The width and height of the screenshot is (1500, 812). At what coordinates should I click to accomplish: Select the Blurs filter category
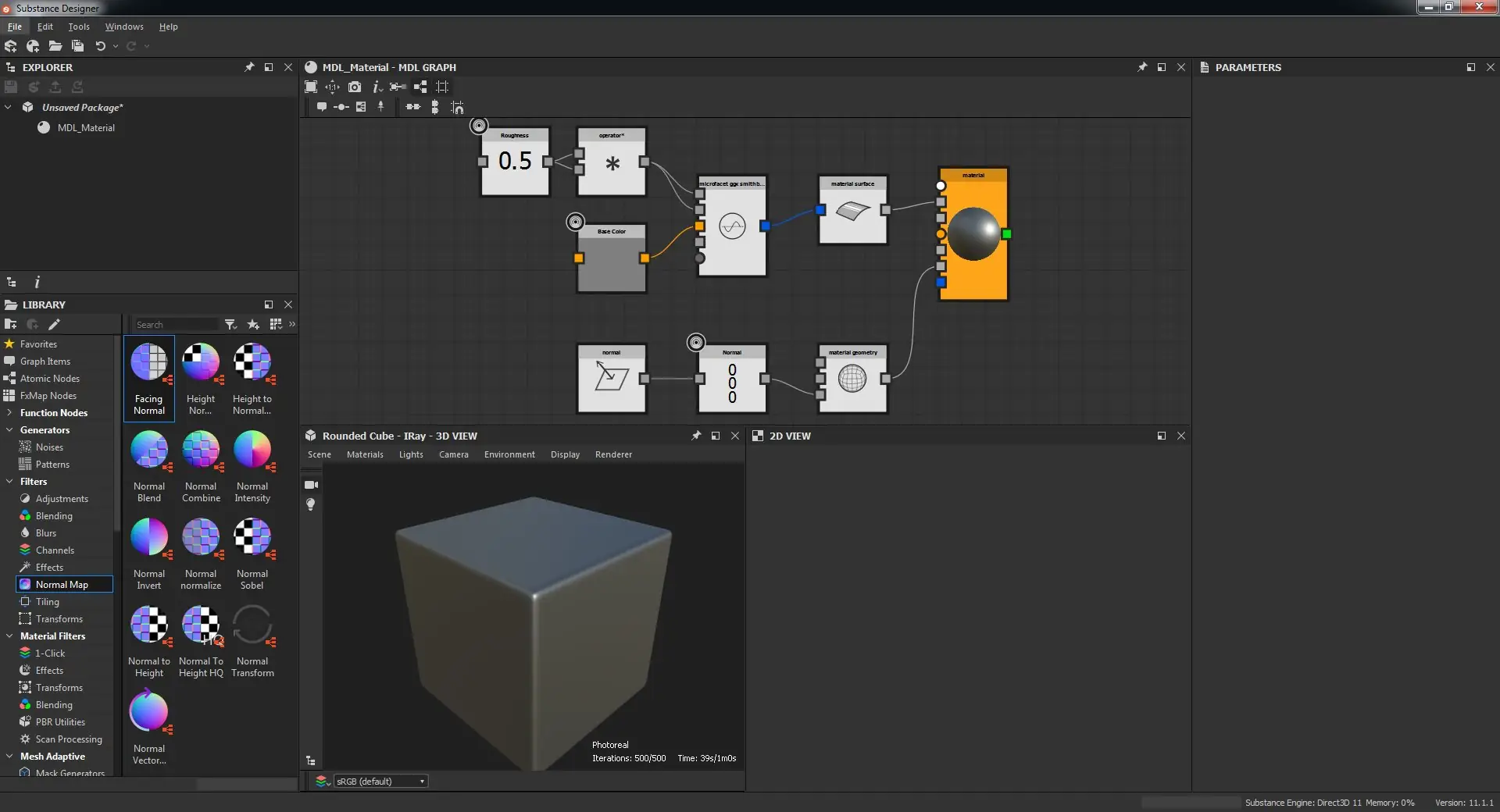pyautogui.click(x=46, y=533)
